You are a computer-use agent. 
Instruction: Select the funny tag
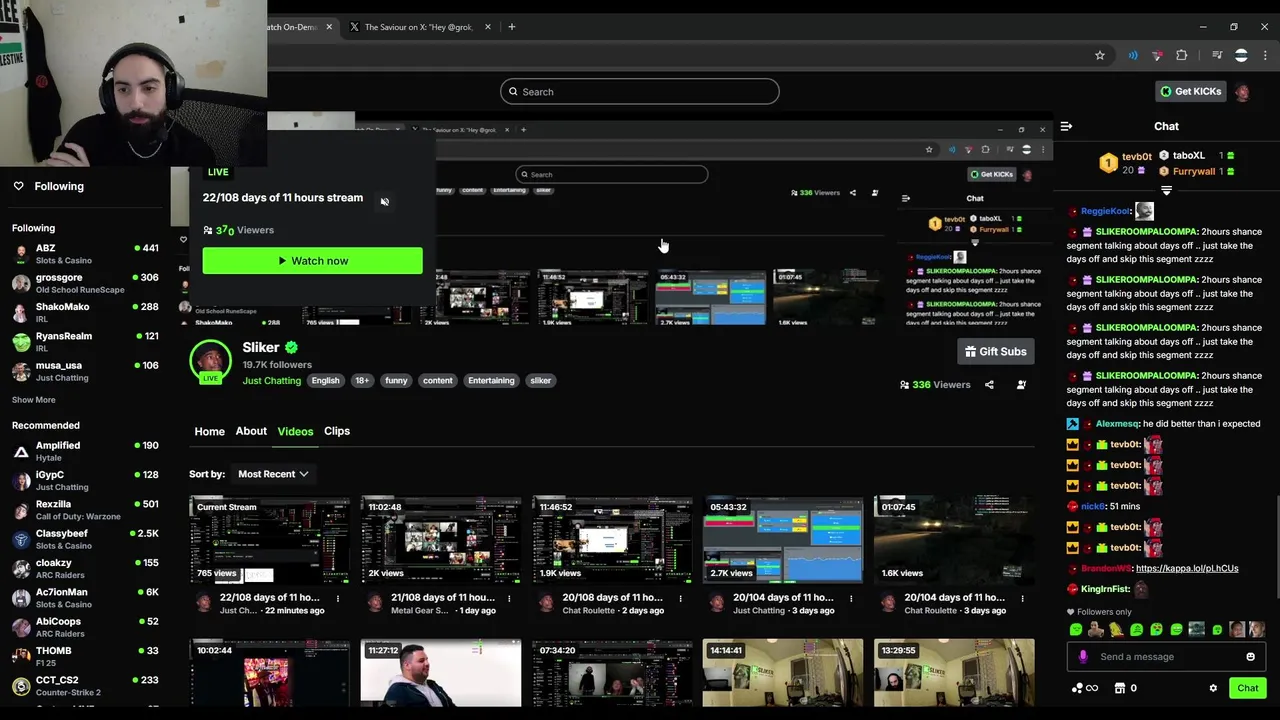(396, 381)
